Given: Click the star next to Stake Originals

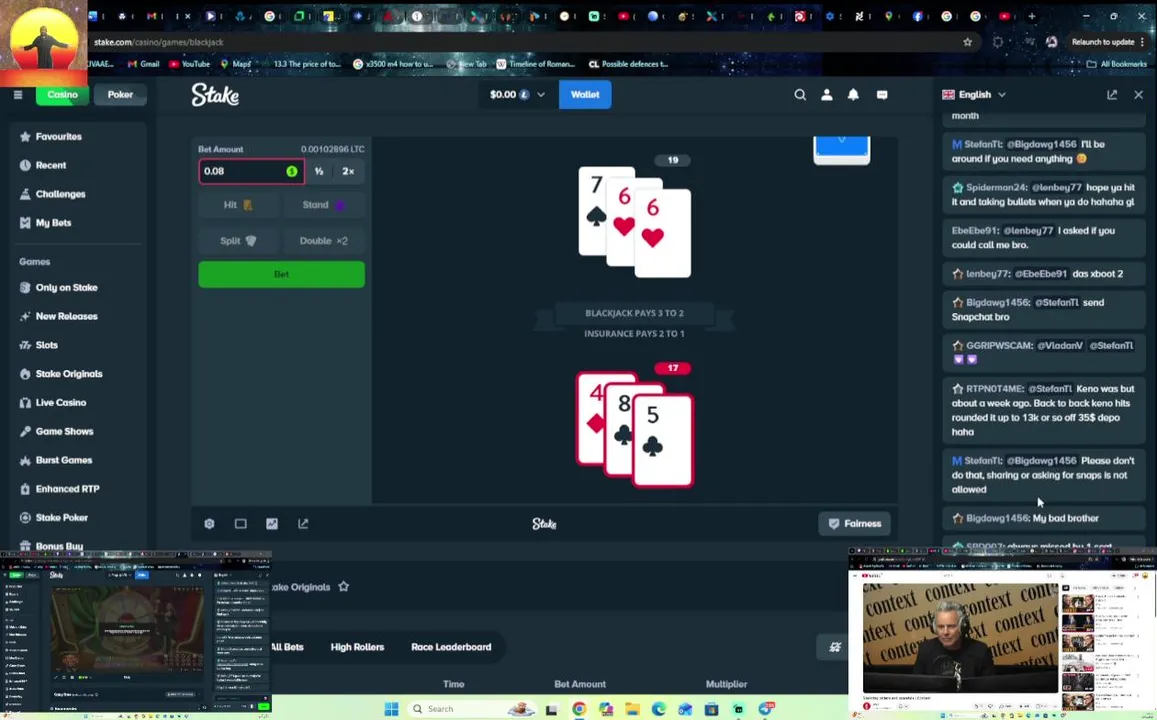Looking at the screenshot, I should point(343,586).
